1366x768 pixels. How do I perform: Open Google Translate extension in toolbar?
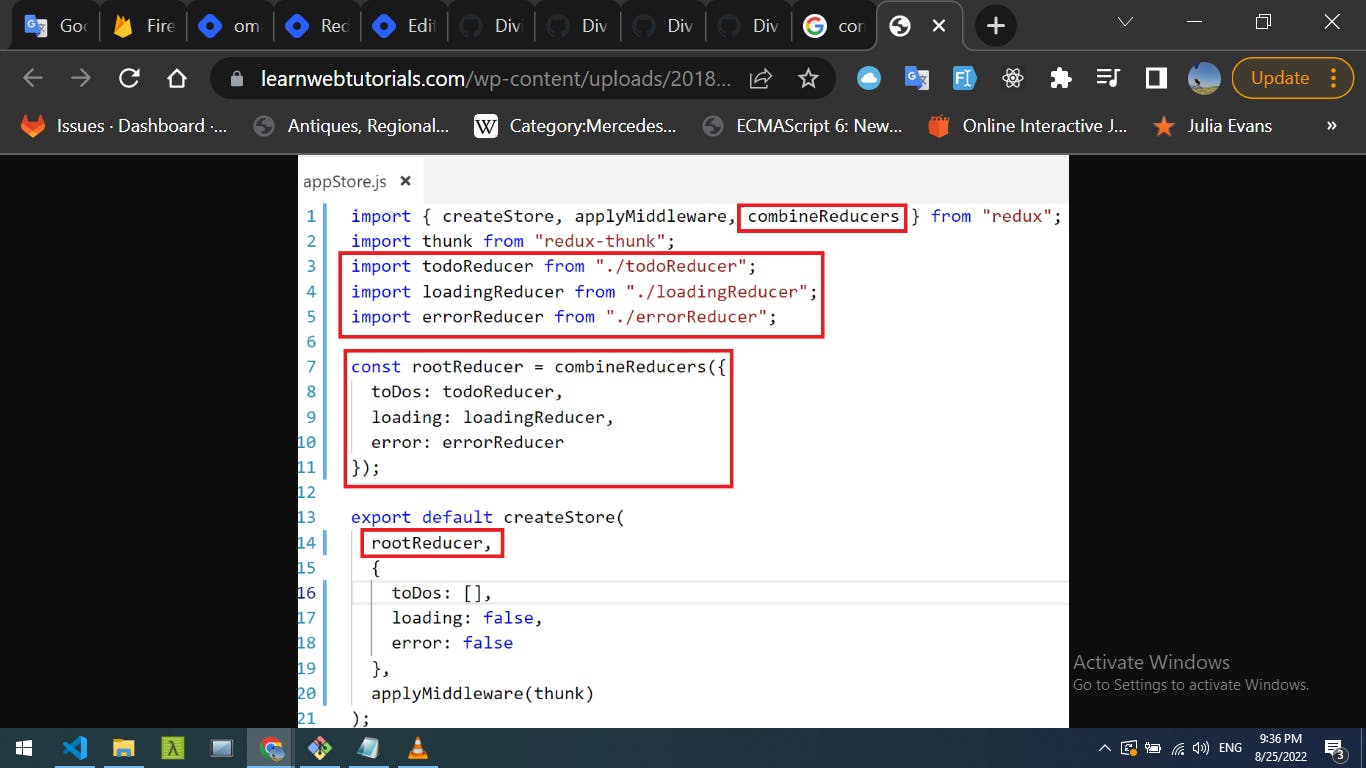point(917,78)
